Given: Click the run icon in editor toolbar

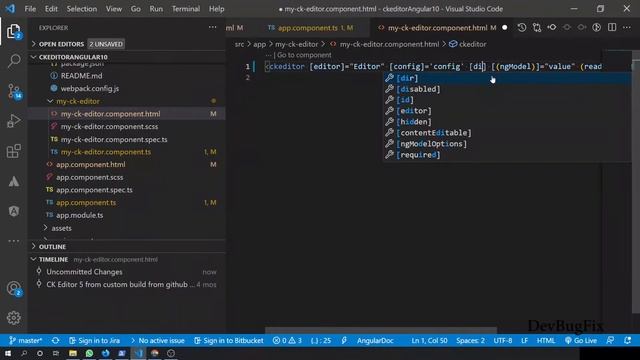Looking at the screenshot, I should (x=597, y=27).
